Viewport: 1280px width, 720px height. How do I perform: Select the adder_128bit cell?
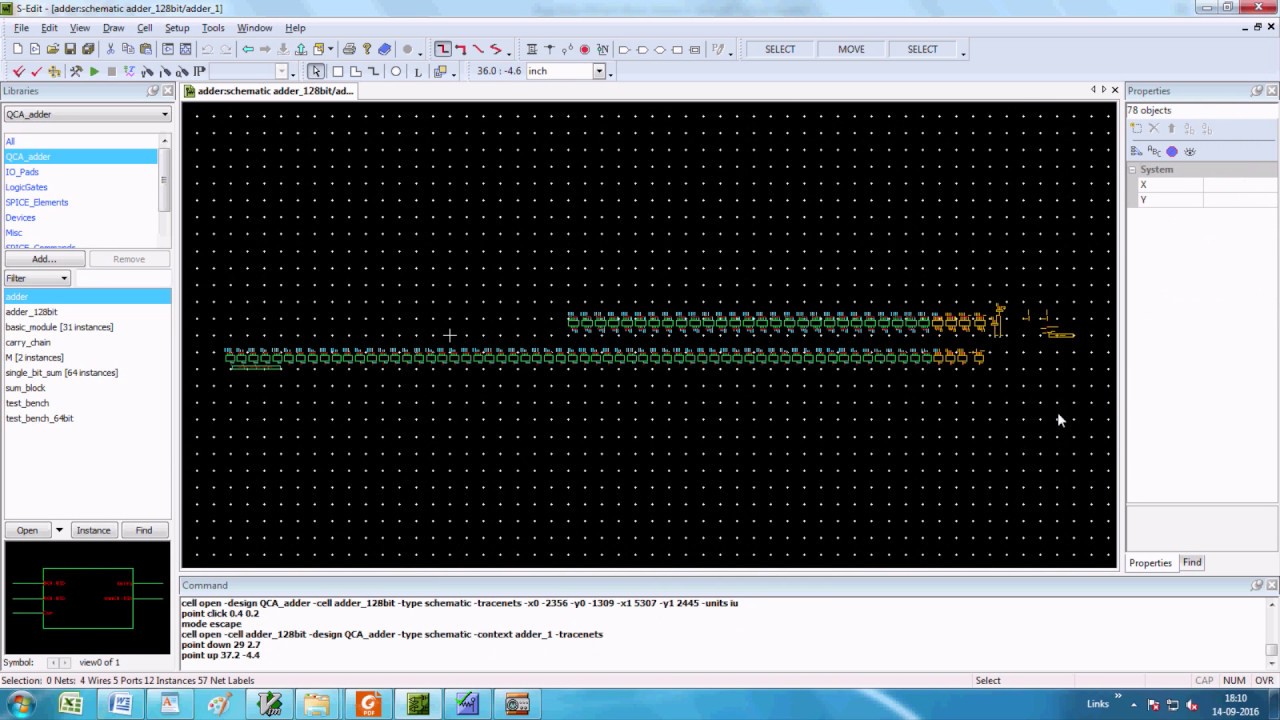coord(32,312)
